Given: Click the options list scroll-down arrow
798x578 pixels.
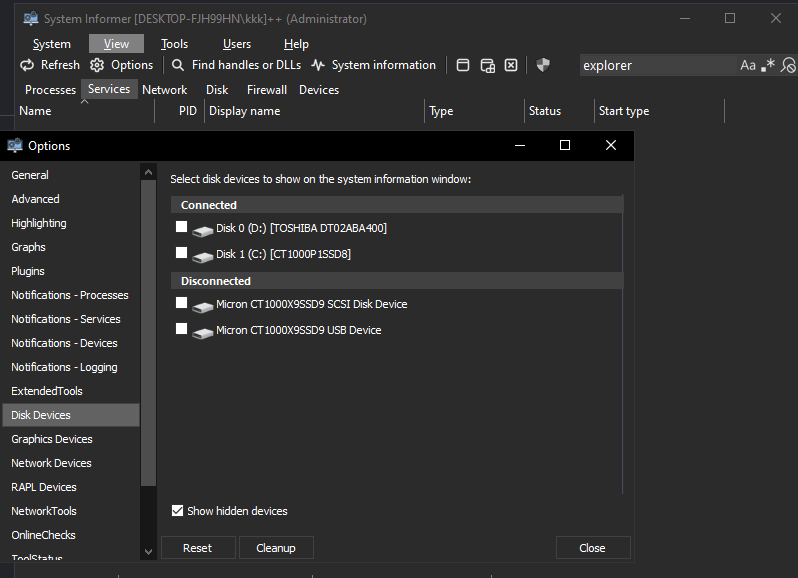Looking at the screenshot, I should pos(148,552).
